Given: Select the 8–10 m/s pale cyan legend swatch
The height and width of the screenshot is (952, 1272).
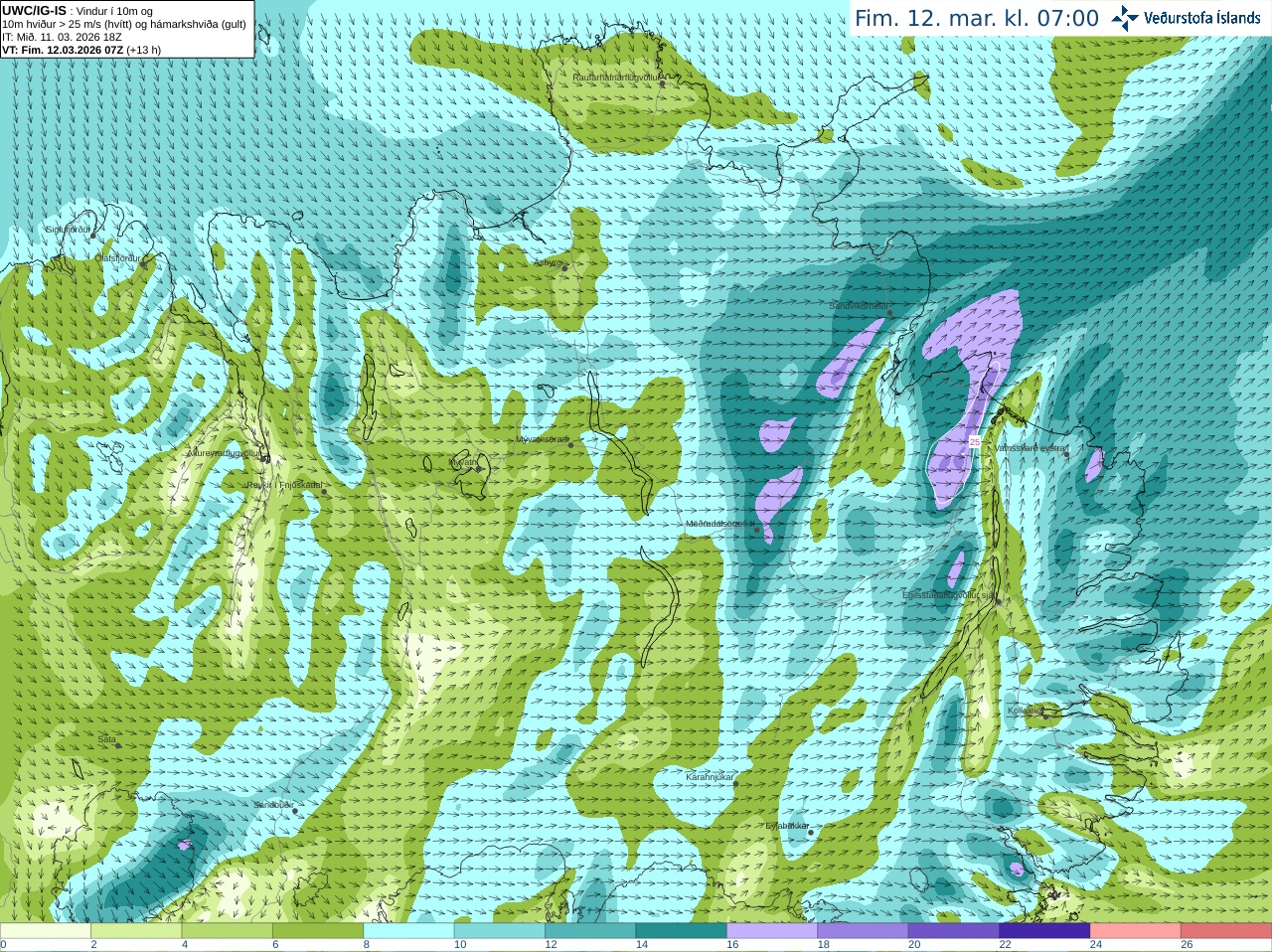Looking at the screenshot, I should pos(409,931).
